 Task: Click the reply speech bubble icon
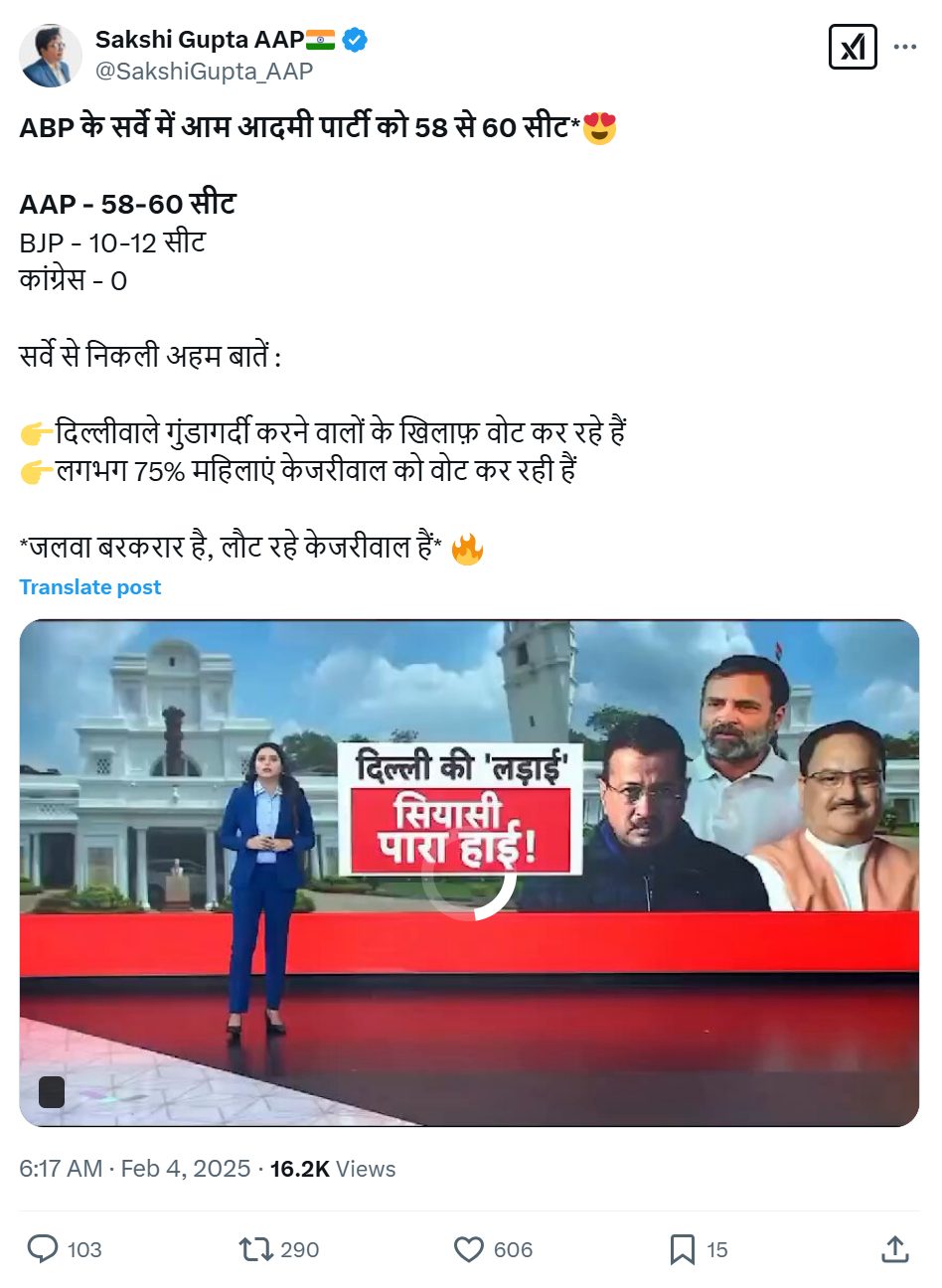(x=42, y=1249)
